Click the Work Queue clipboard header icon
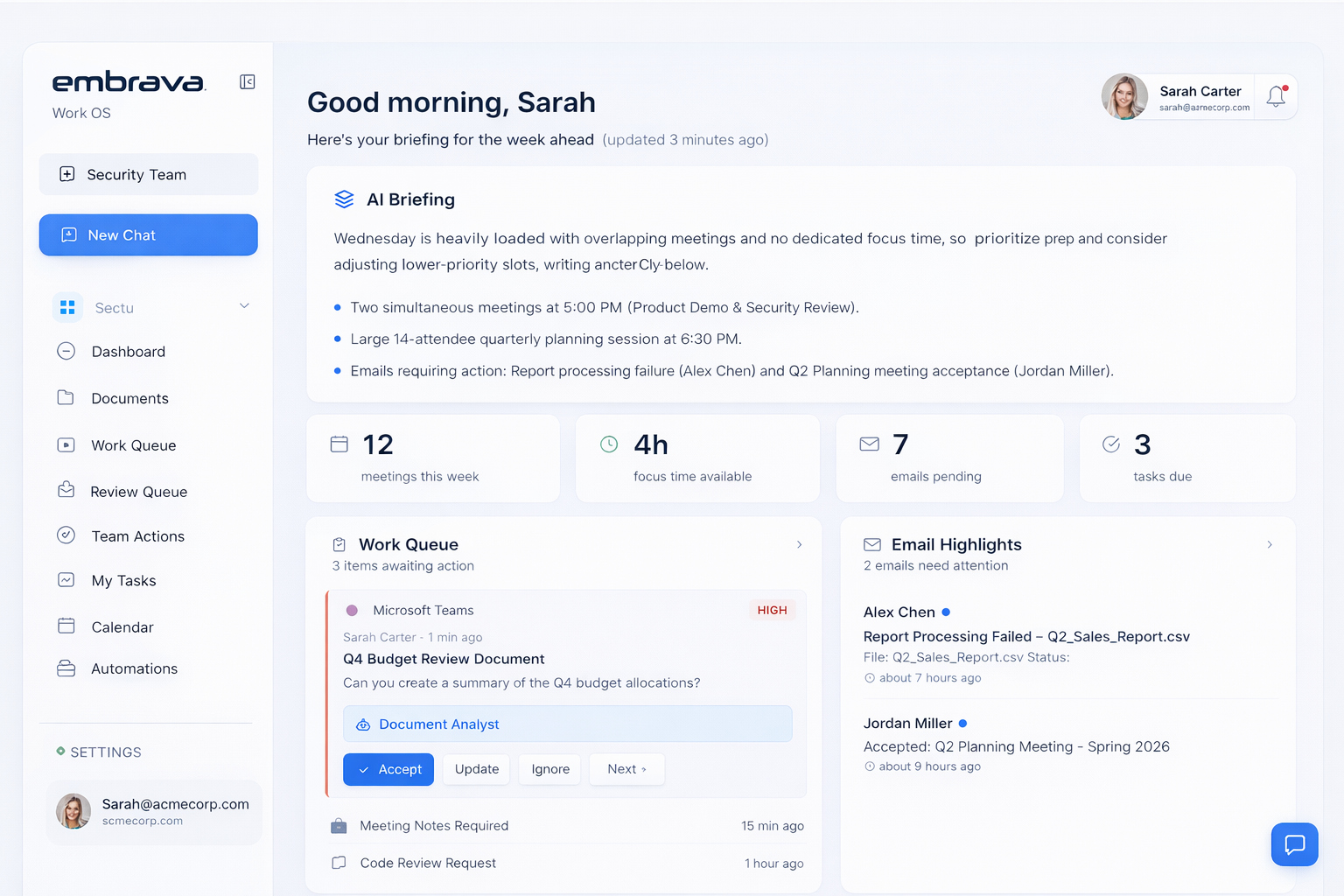The height and width of the screenshot is (896, 1344). tap(339, 544)
